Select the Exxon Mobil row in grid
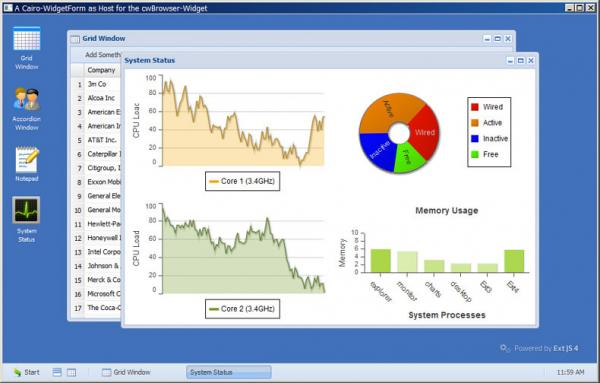This screenshot has width=600, height=383. pyautogui.click(x=96, y=182)
